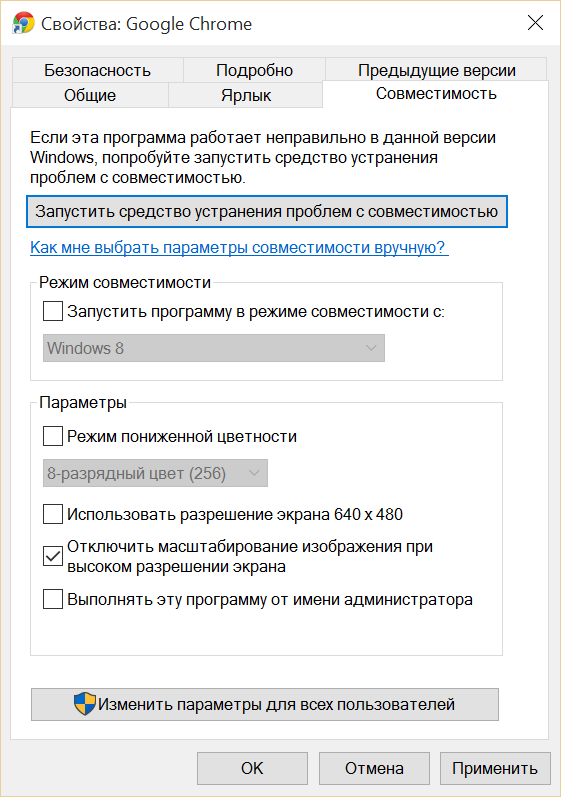This screenshot has width=561, height=797.
Task: Switch to the Ярлык tab
Action: coord(246,95)
